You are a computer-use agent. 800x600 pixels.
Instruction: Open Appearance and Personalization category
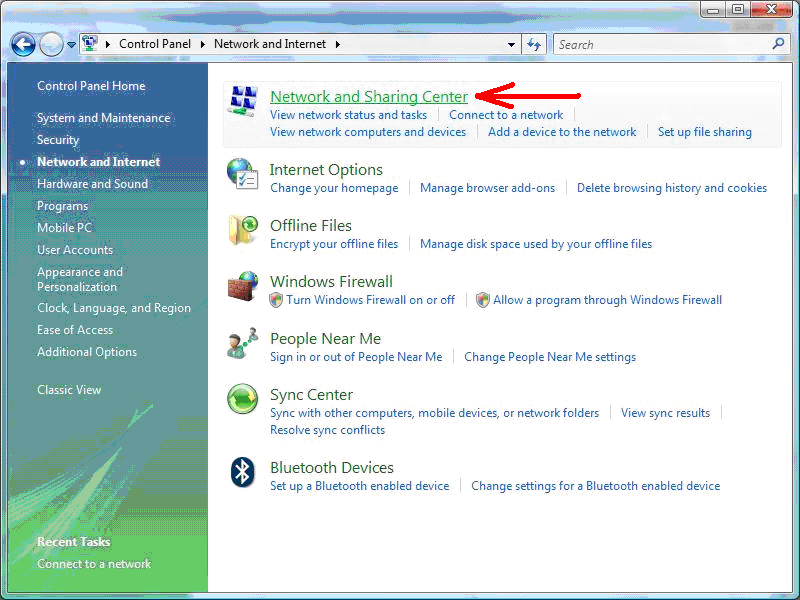(x=80, y=279)
